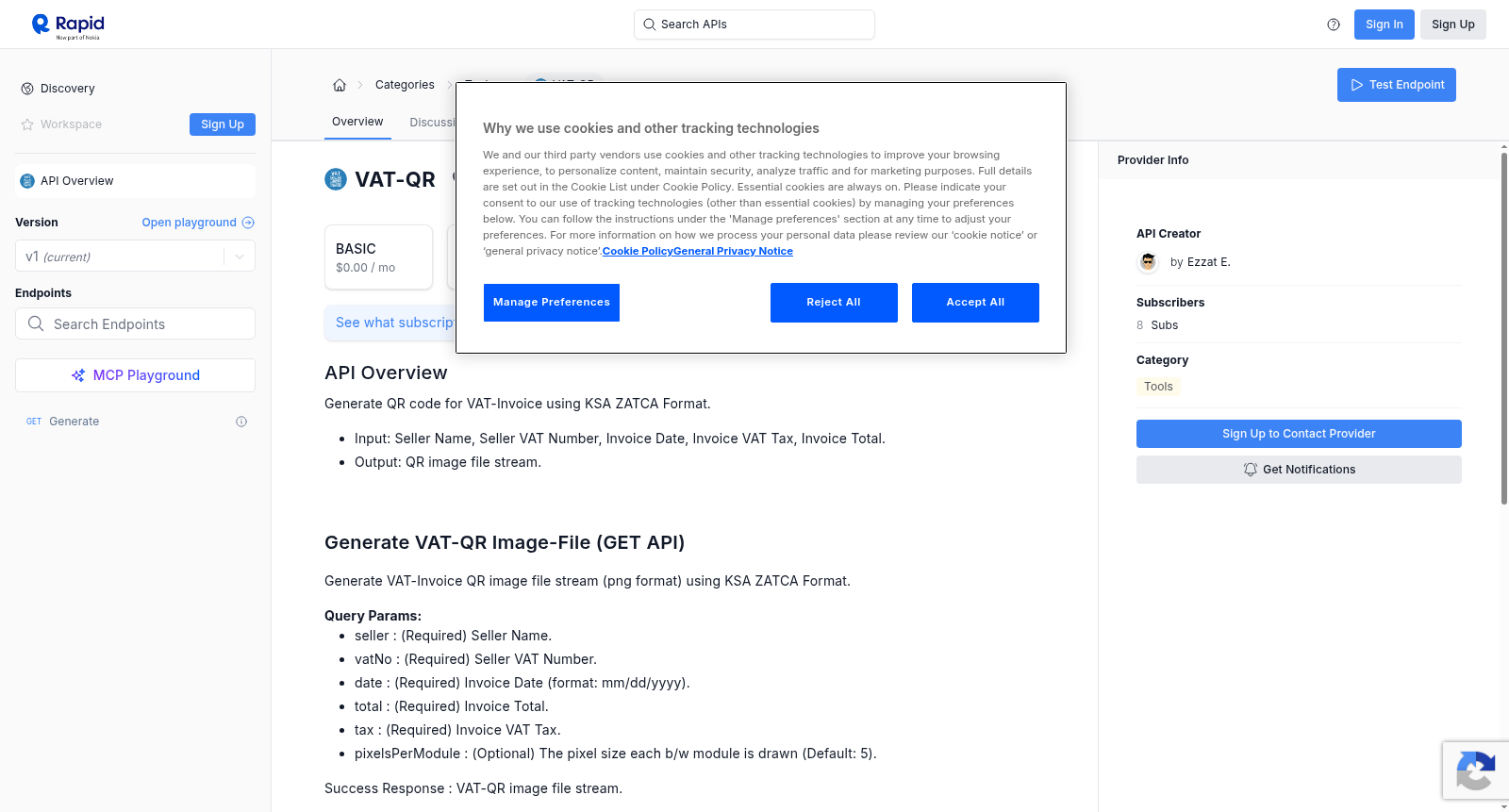Screen dimensions: 1509x812
Task: Click the 'API Overview' section heading
Action: click(x=386, y=373)
